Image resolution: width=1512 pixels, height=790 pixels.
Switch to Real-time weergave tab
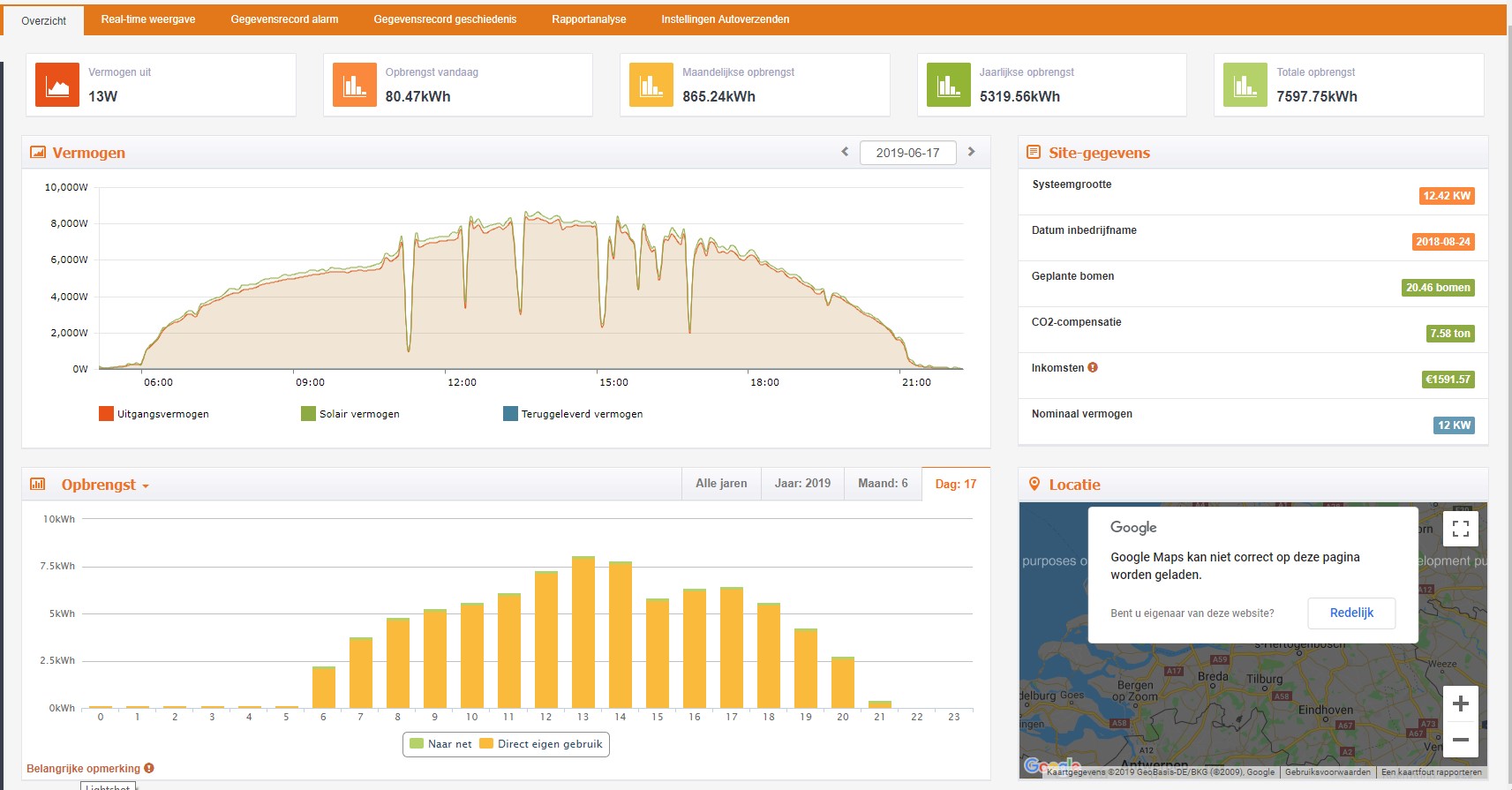click(x=148, y=19)
